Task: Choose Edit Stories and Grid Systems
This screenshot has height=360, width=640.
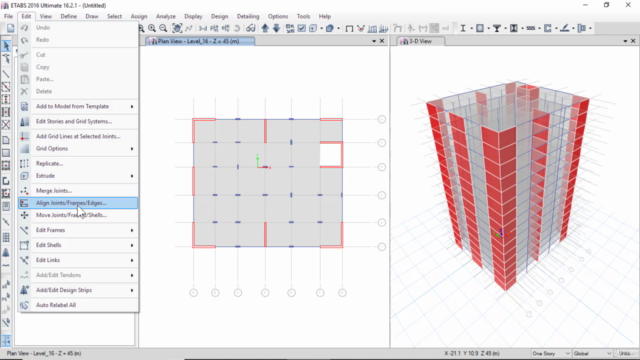Action: (78, 121)
